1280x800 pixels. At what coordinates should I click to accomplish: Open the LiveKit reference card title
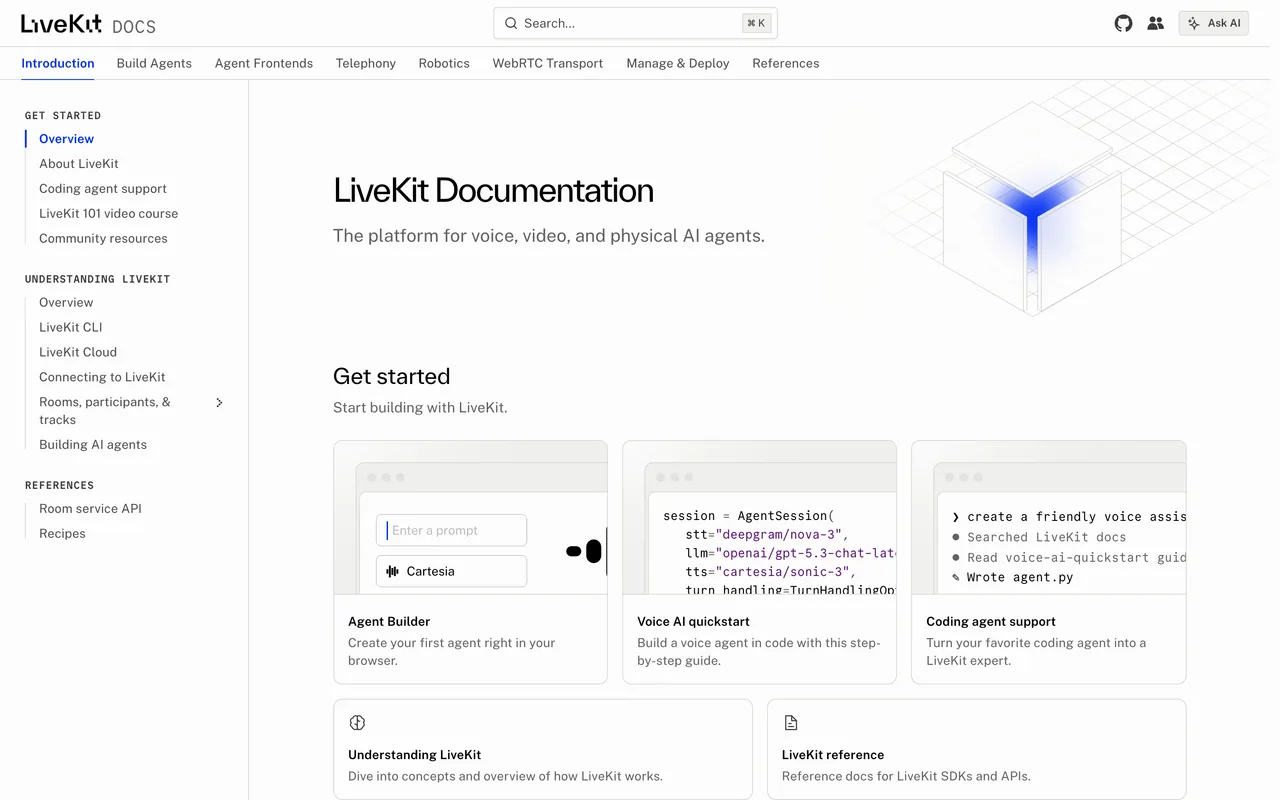(x=833, y=755)
